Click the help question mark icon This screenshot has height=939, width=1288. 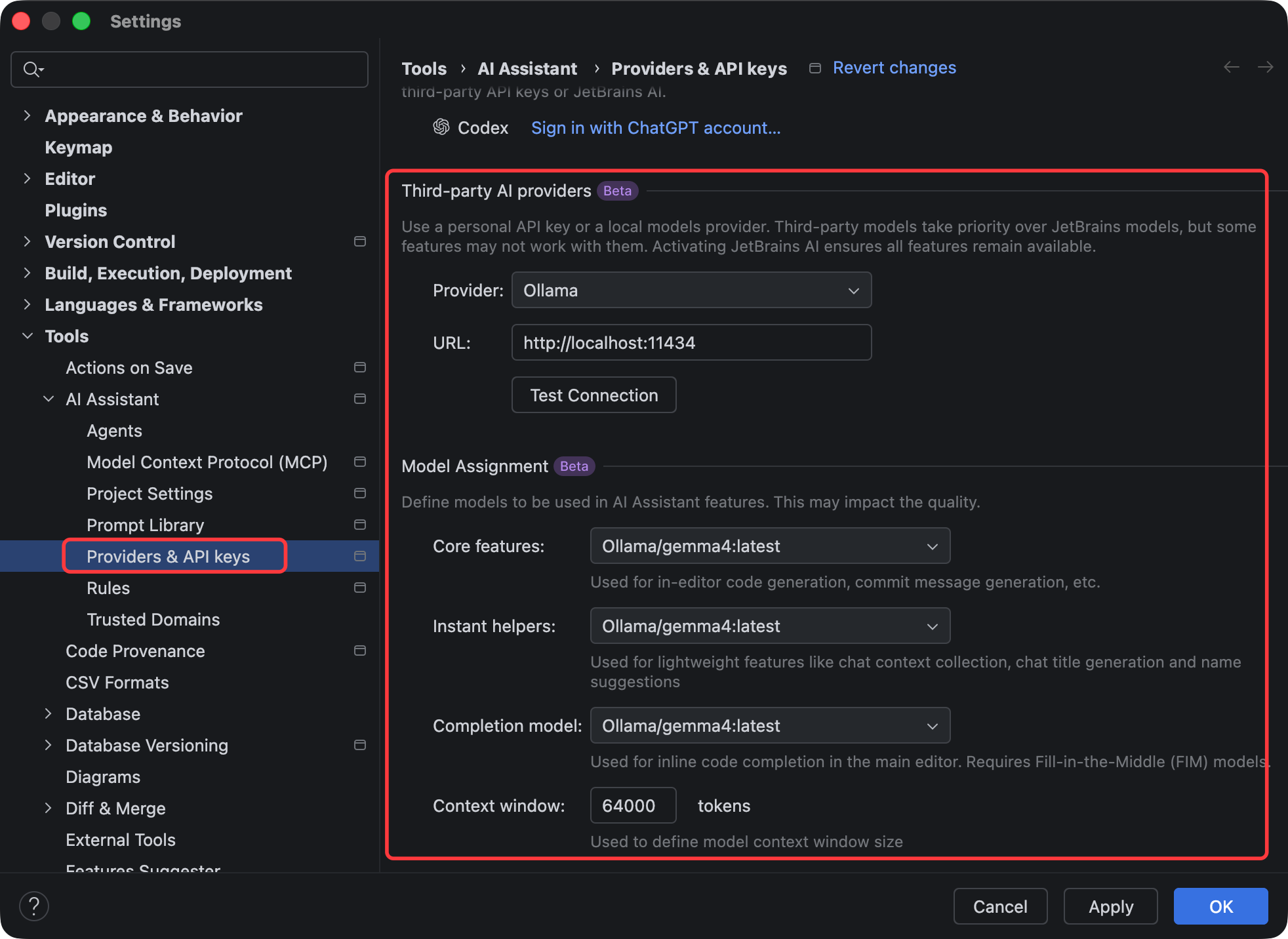34,906
